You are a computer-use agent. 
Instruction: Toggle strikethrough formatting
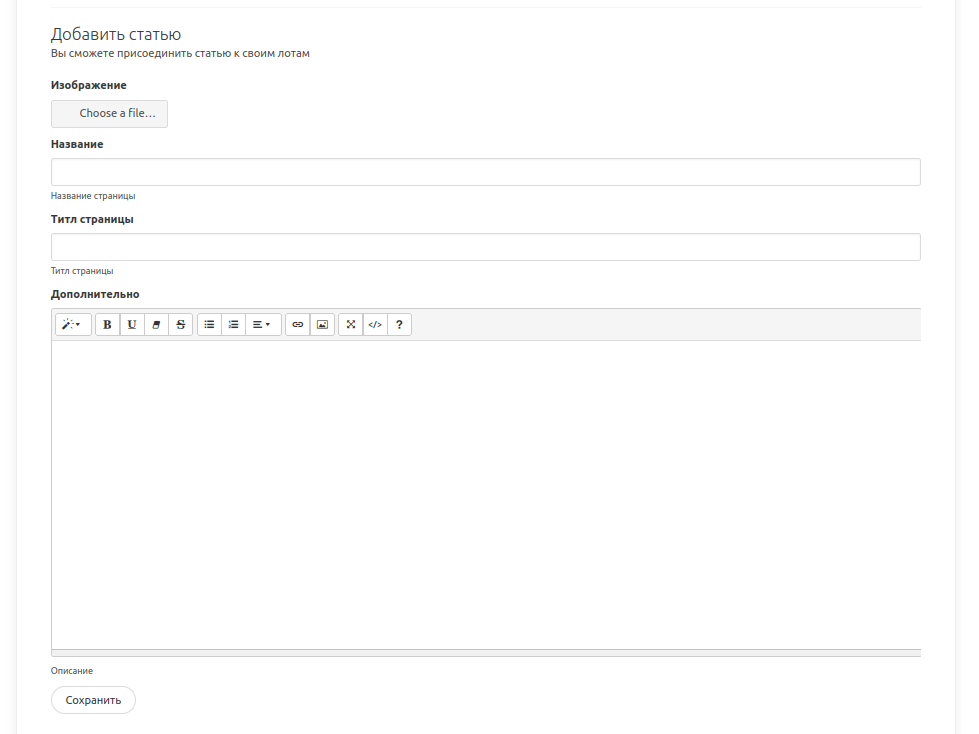click(x=180, y=325)
